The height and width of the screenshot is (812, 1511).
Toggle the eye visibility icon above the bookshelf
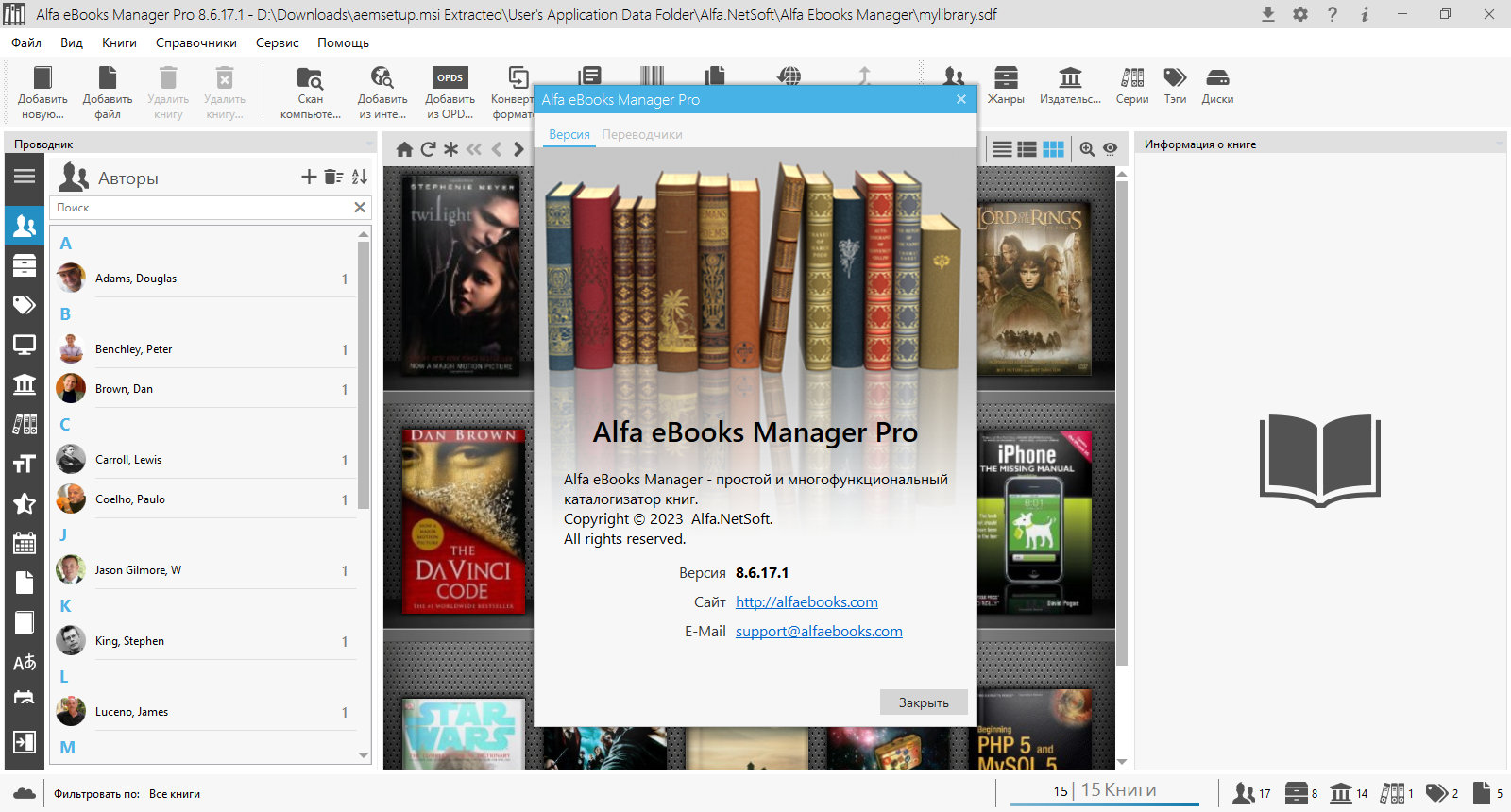[1111, 149]
